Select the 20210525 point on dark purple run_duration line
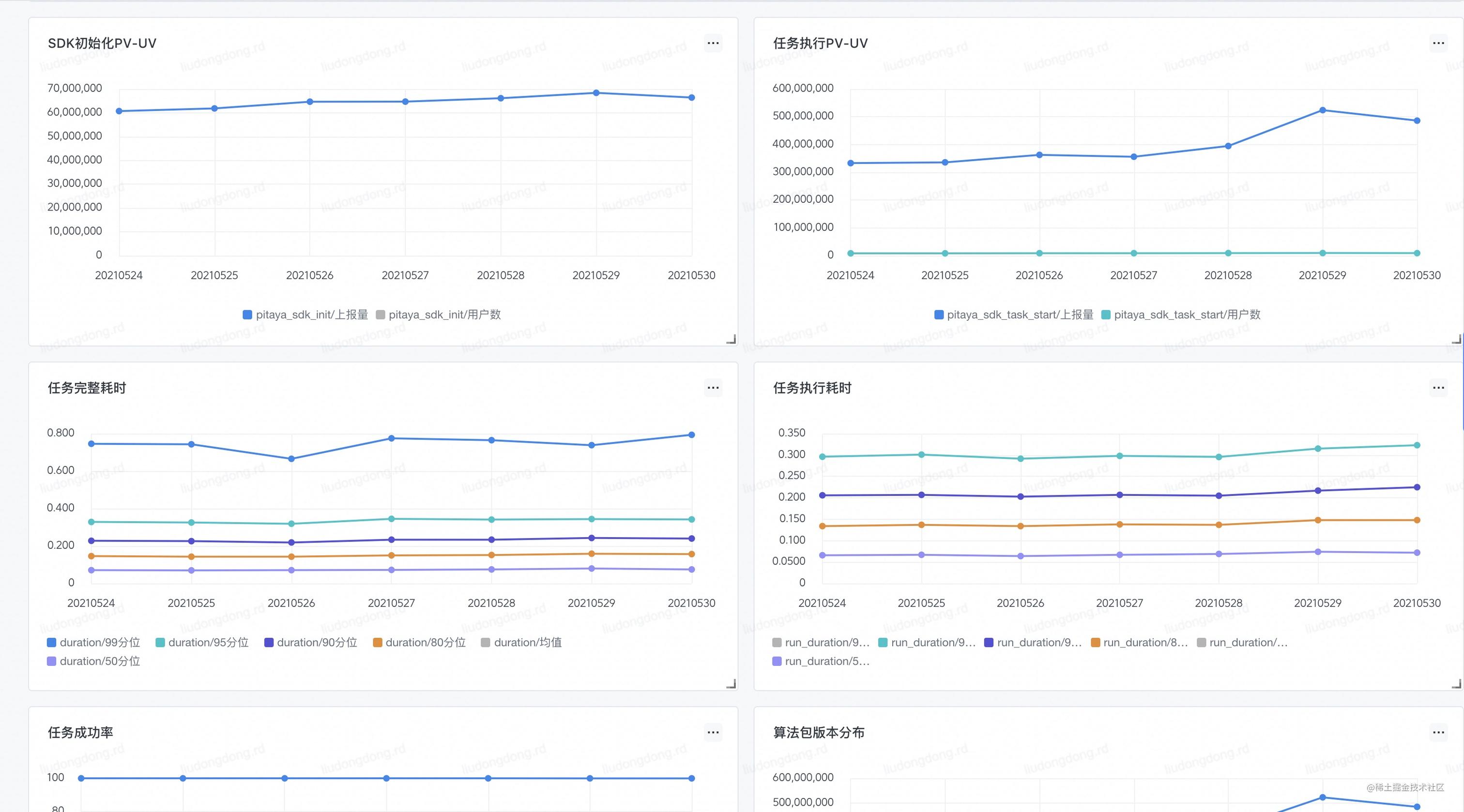Image resolution: width=1464 pixels, height=812 pixels. click(x=922, y=495)
